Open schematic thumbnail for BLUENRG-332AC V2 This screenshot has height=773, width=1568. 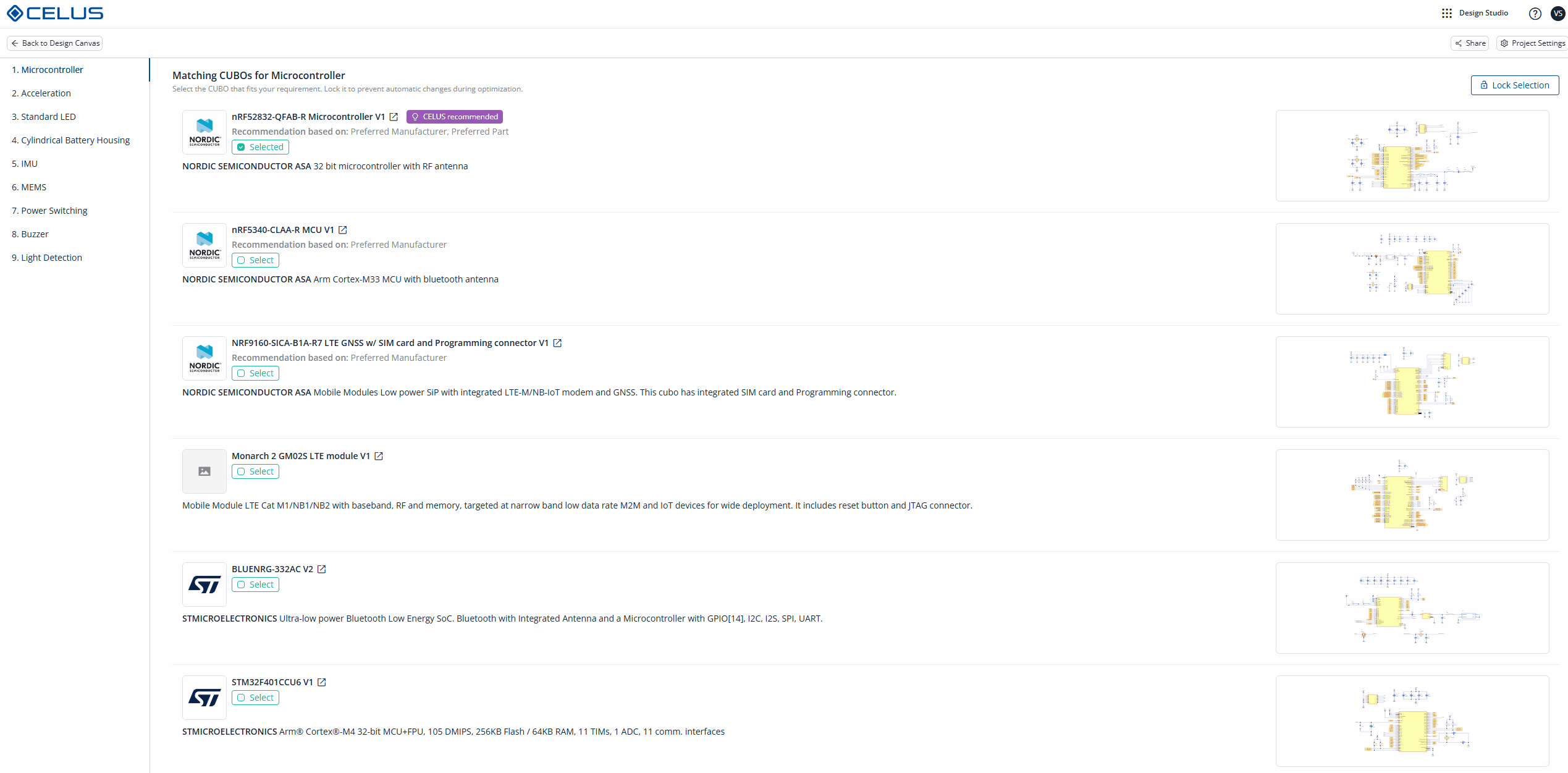pos(1412,608)
